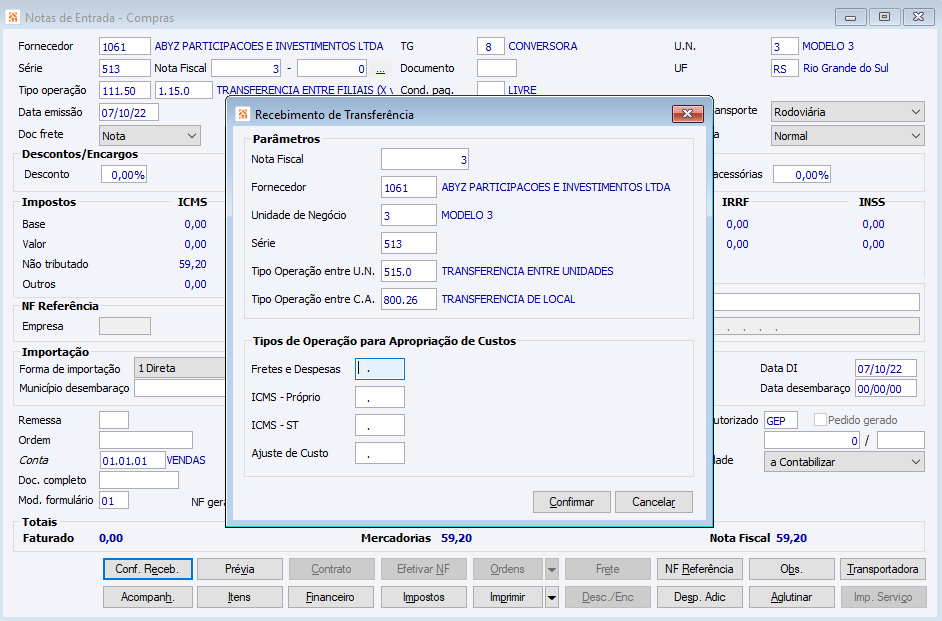Image resolution: width=942 pixels, height=621 pixels.
Task: Click the dialog Série field 513
Action: tap(409, 243)
